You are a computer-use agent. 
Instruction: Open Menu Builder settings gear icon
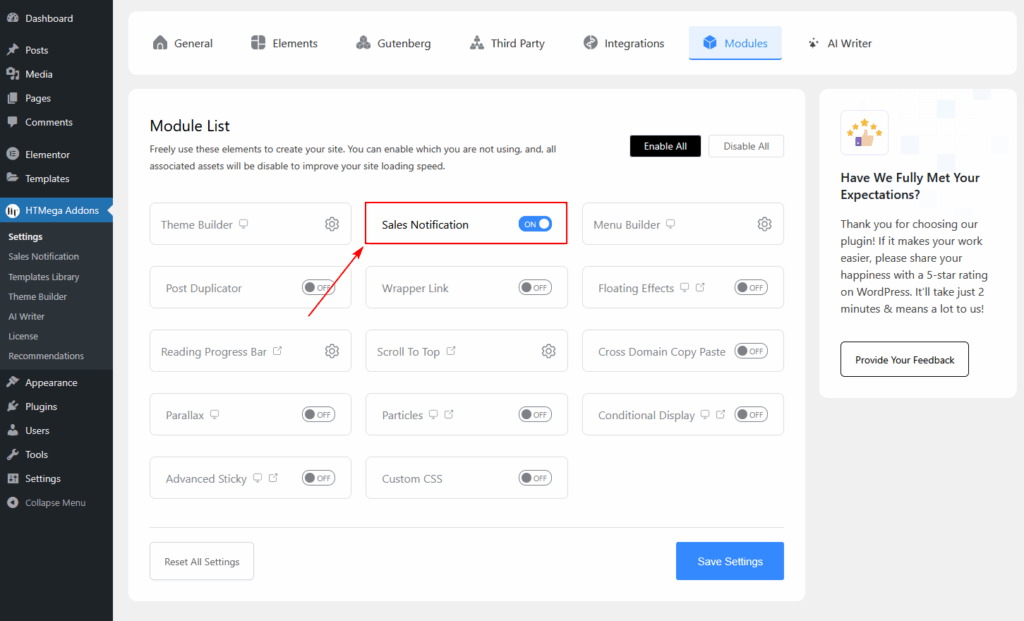(765, 224)
